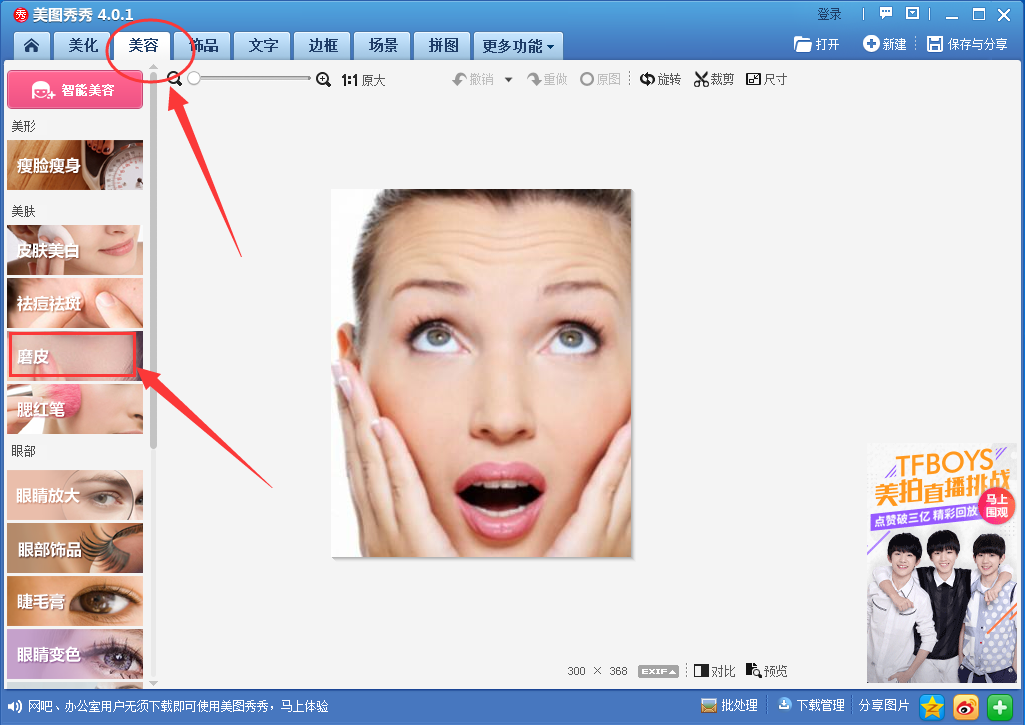Select the 皮肤美白 skin whitening thumbnail
Screen dimensions: 1025x725
tap(75, 249)
